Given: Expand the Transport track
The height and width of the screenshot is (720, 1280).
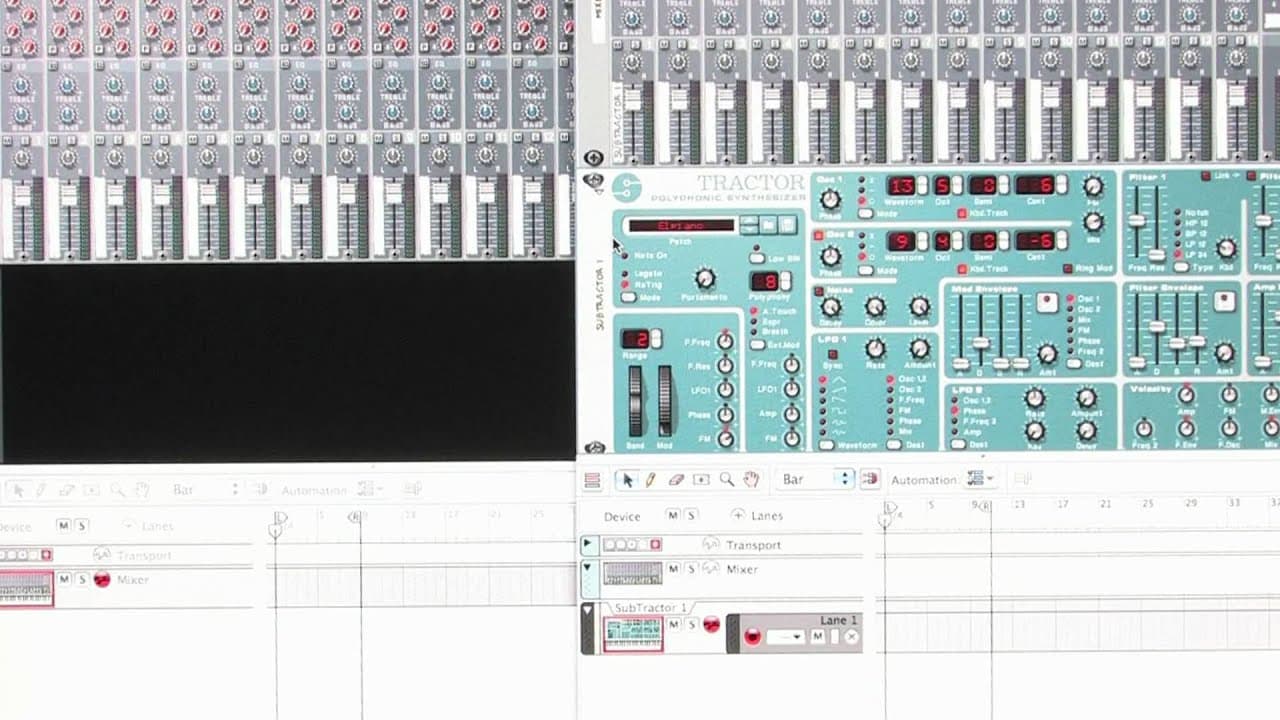Looking at the screenshot, I should pos(588,545).
